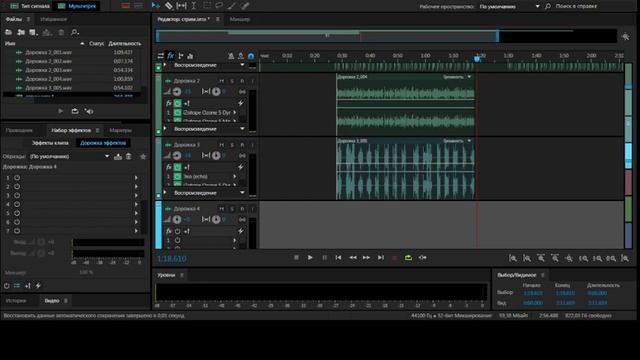Toggle the metronome icon above tracks
640x360 pixels.
231,56
